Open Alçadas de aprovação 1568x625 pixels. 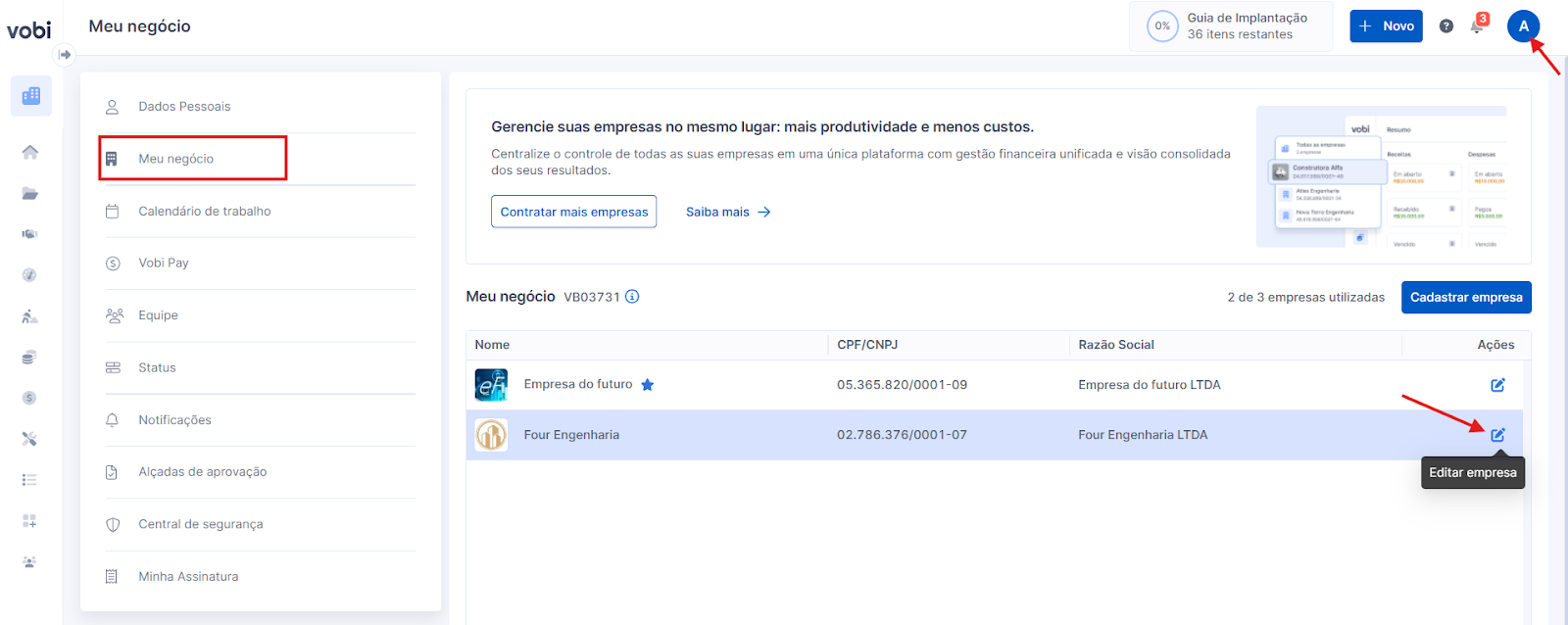[x=260, y=472]
